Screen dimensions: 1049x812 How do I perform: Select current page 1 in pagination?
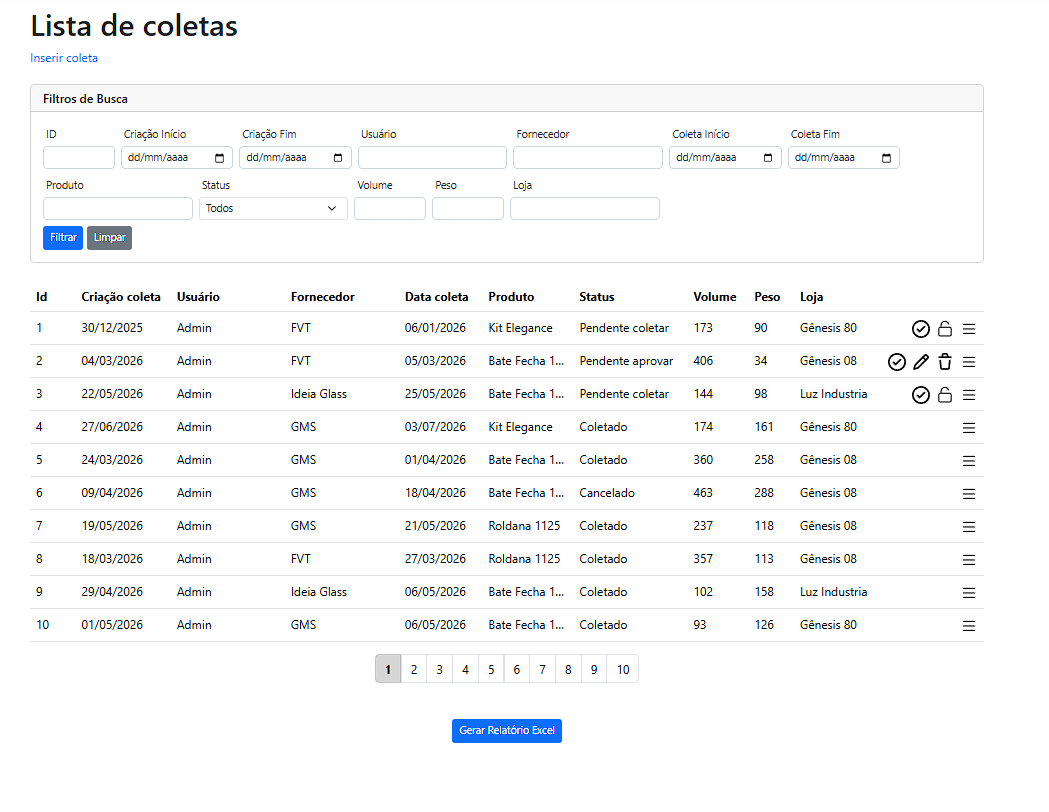(x=388, y=669)
